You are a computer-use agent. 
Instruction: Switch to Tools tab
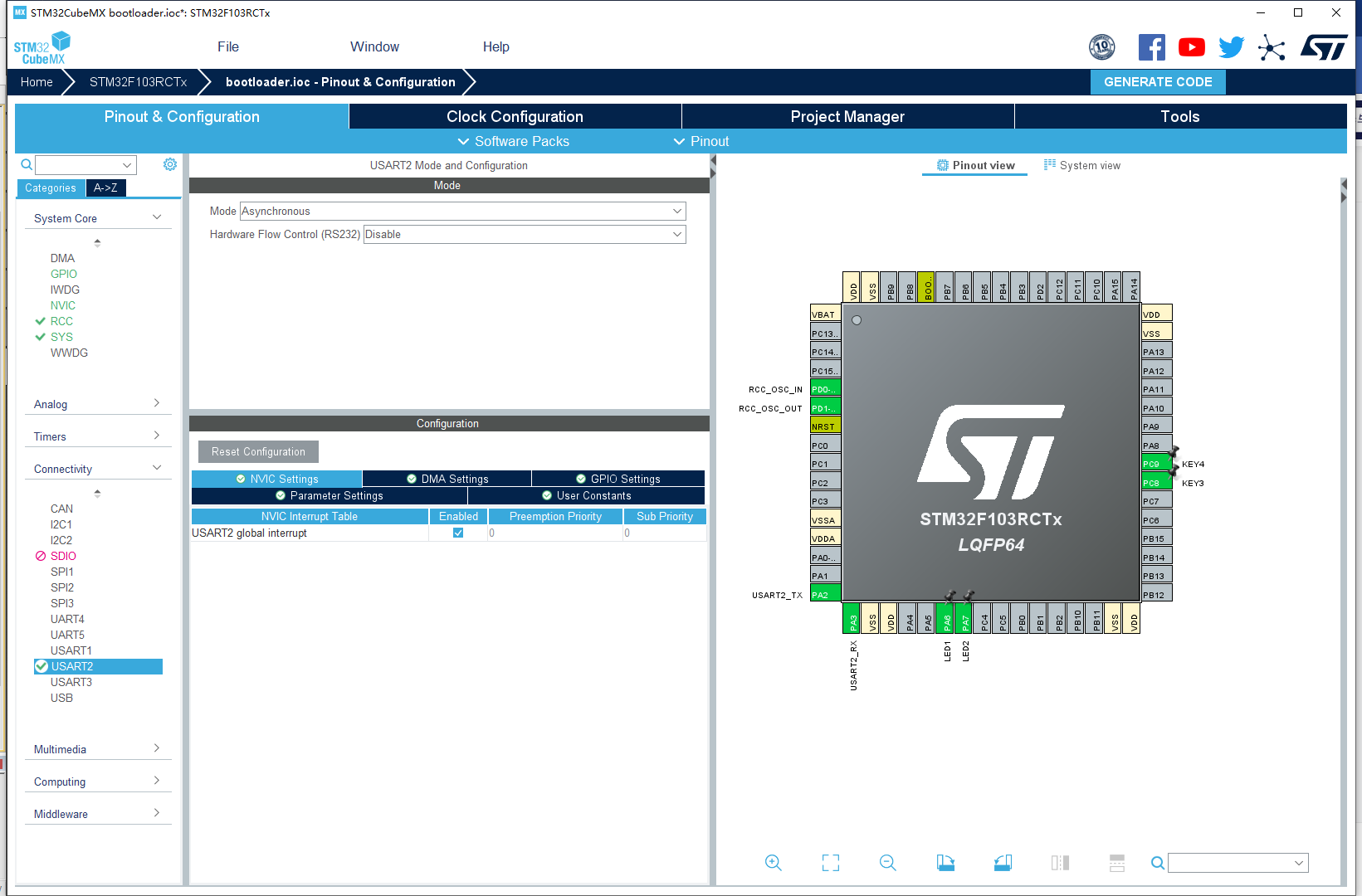point(1180,116)
